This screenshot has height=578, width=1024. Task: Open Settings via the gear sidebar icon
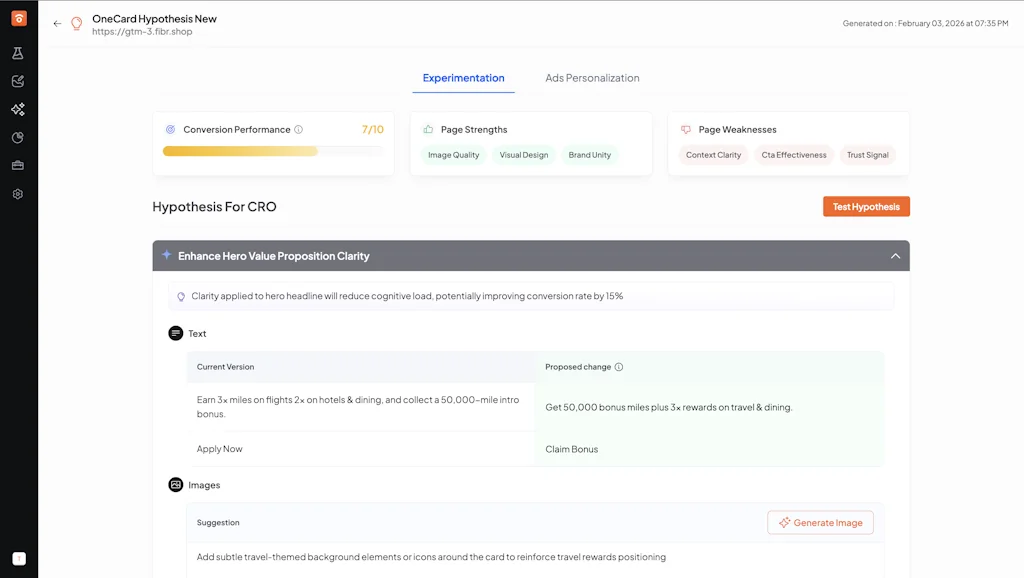click(x=16, y=194)
